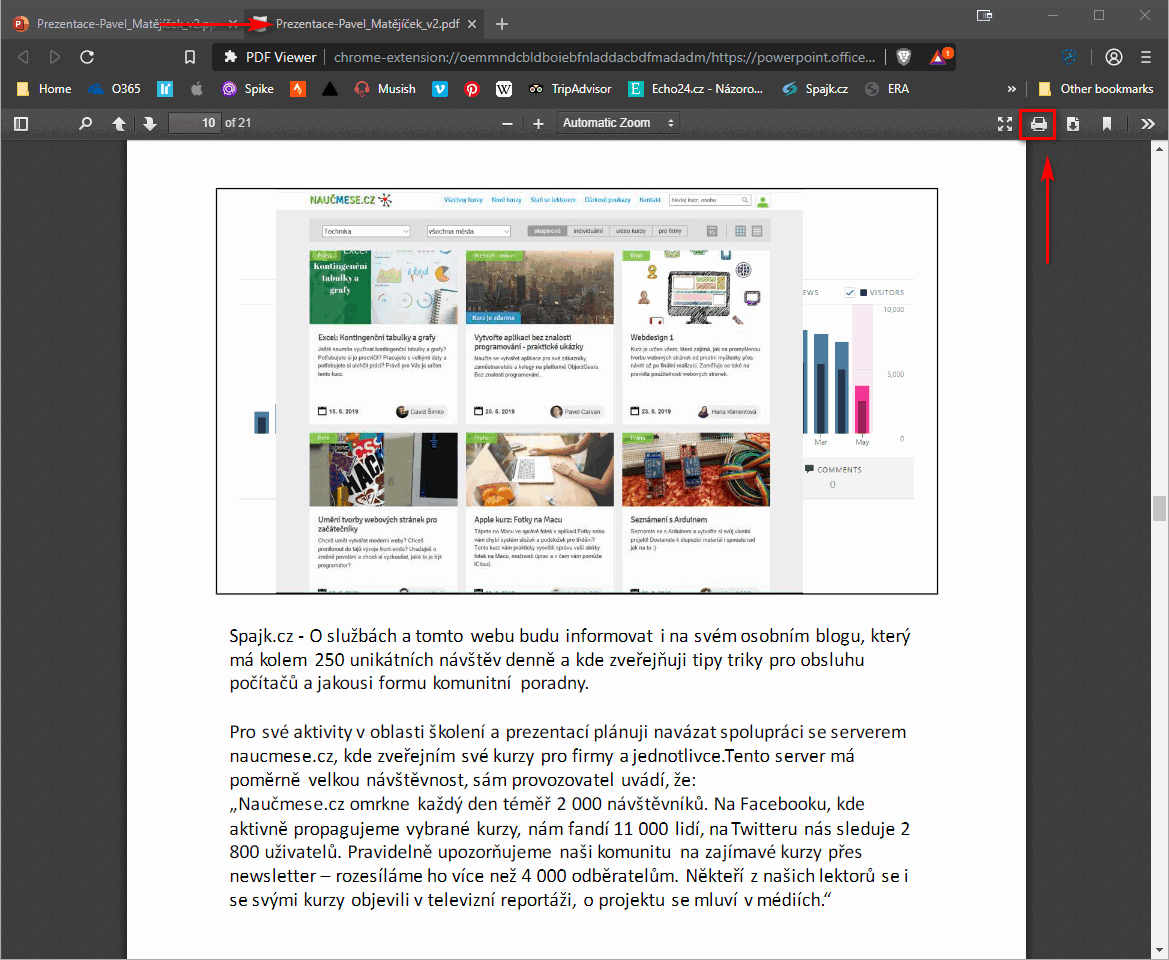Download the PDF file
The width and height of the screenshot is (1169, 960).
1073,124
